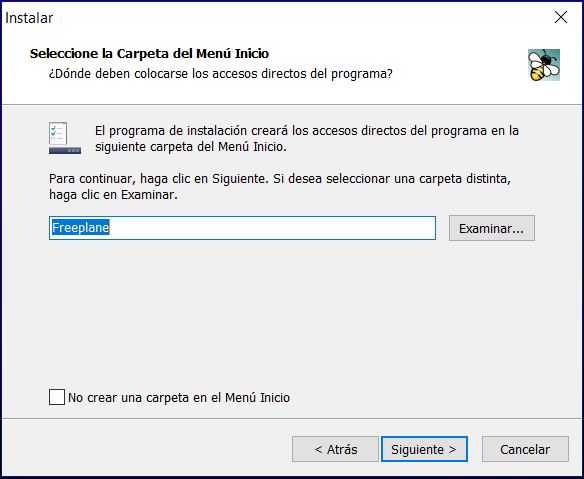Place cursor in the blank part of folder name field
584x479 pixels.
click(x=272, y=228)
